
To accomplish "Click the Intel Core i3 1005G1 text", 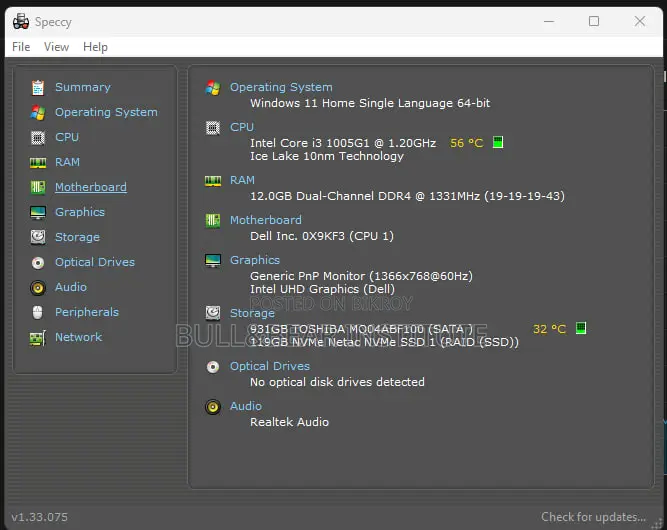I will 343,143.
